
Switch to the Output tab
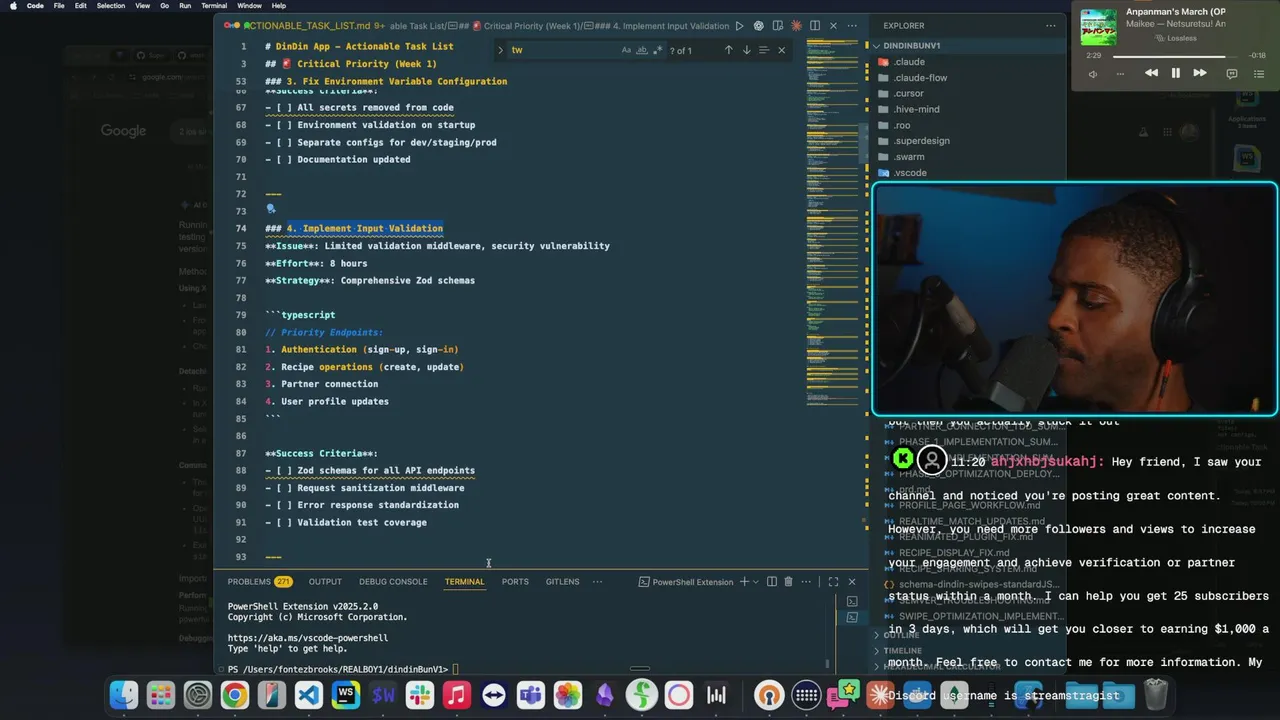(x=325, y=582)
